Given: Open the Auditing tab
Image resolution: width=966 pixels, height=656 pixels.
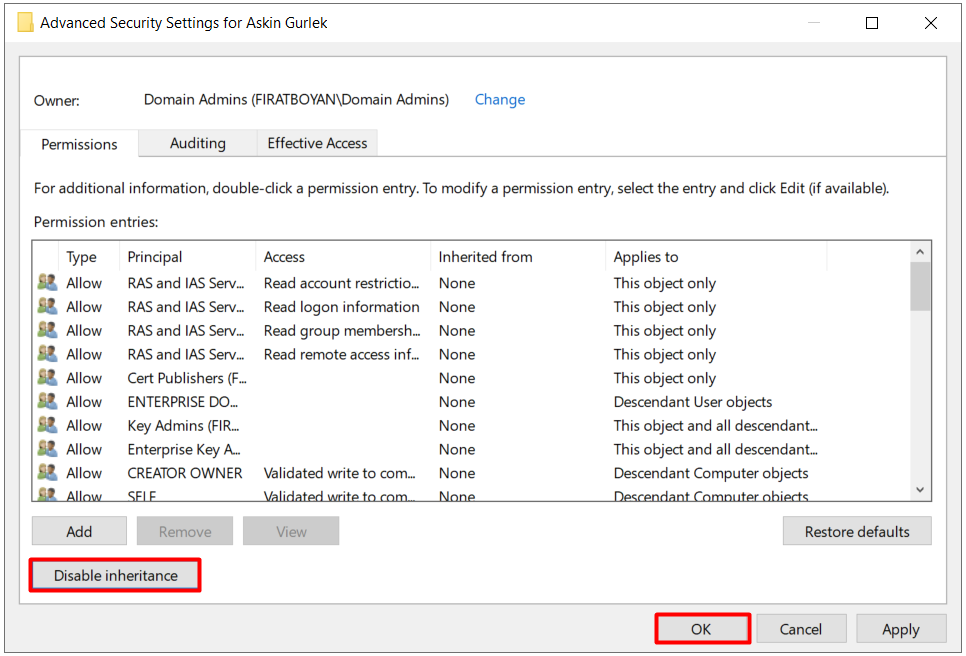Looking at the screenshot, I should (198, 143).
